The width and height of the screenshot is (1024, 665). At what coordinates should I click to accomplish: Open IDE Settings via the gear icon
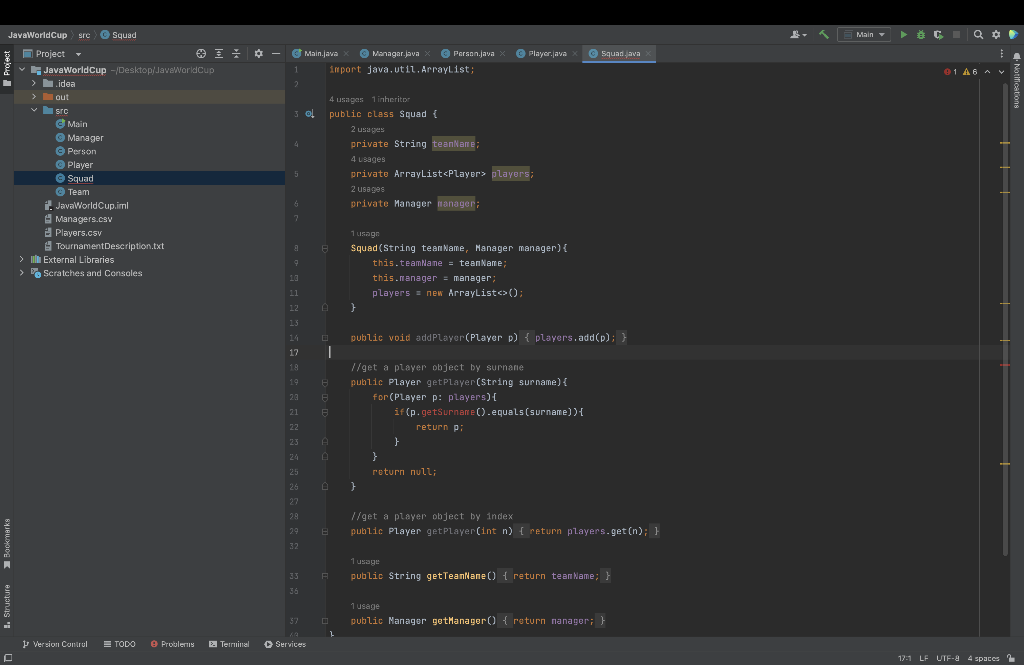[x=995, y=33]
